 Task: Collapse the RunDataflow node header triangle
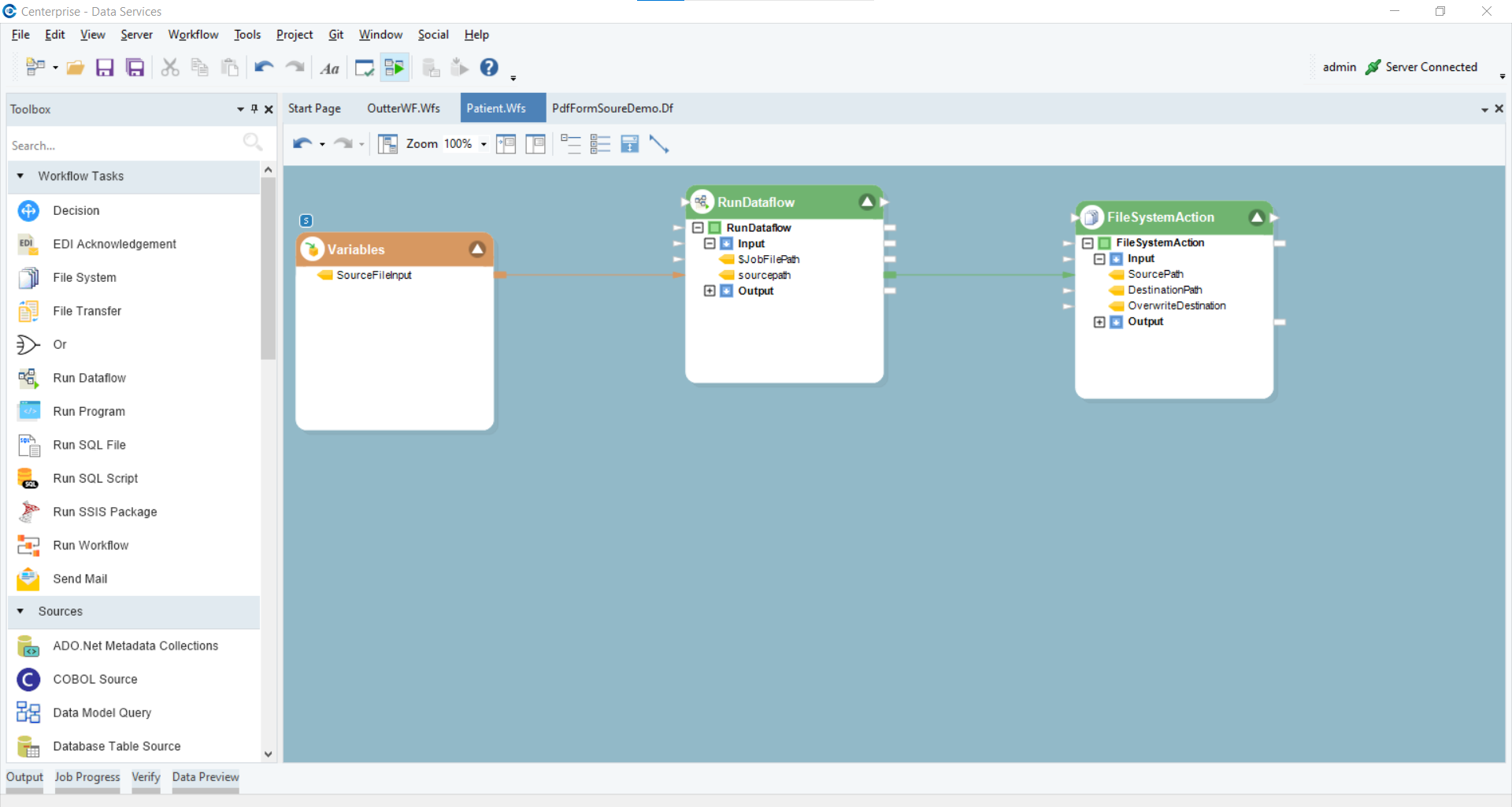(x=867, y=202)
